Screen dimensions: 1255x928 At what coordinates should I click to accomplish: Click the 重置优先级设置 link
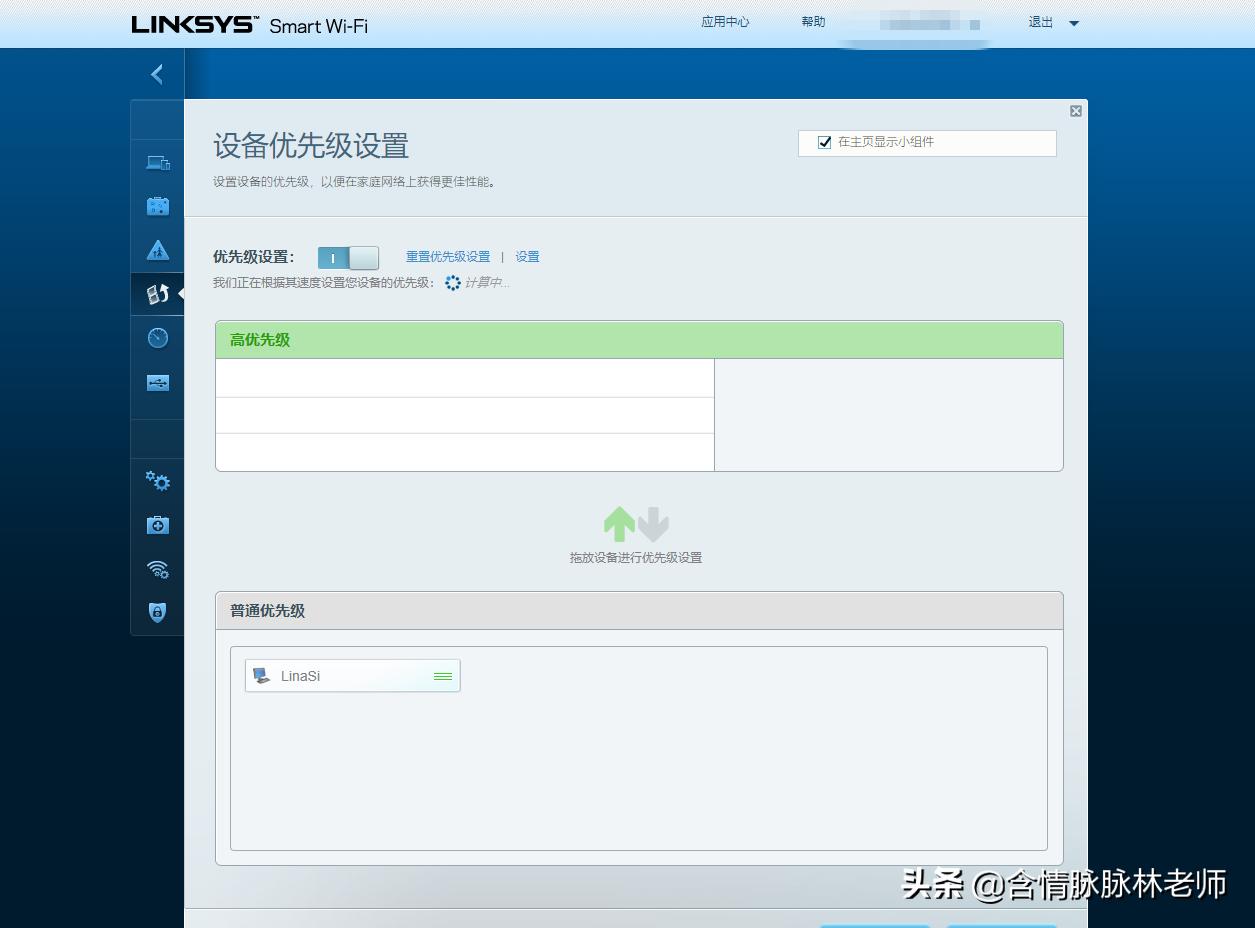pyautogui.click(x=447, y=256)
